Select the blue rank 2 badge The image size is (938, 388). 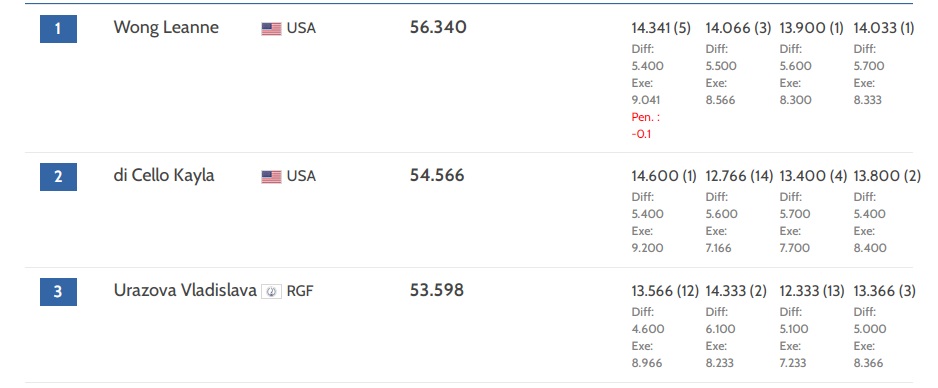click(59, 177)
